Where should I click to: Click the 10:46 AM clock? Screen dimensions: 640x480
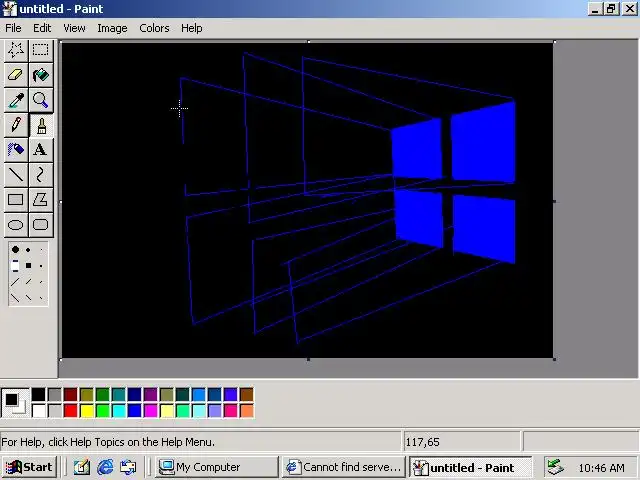coord(602,468)
